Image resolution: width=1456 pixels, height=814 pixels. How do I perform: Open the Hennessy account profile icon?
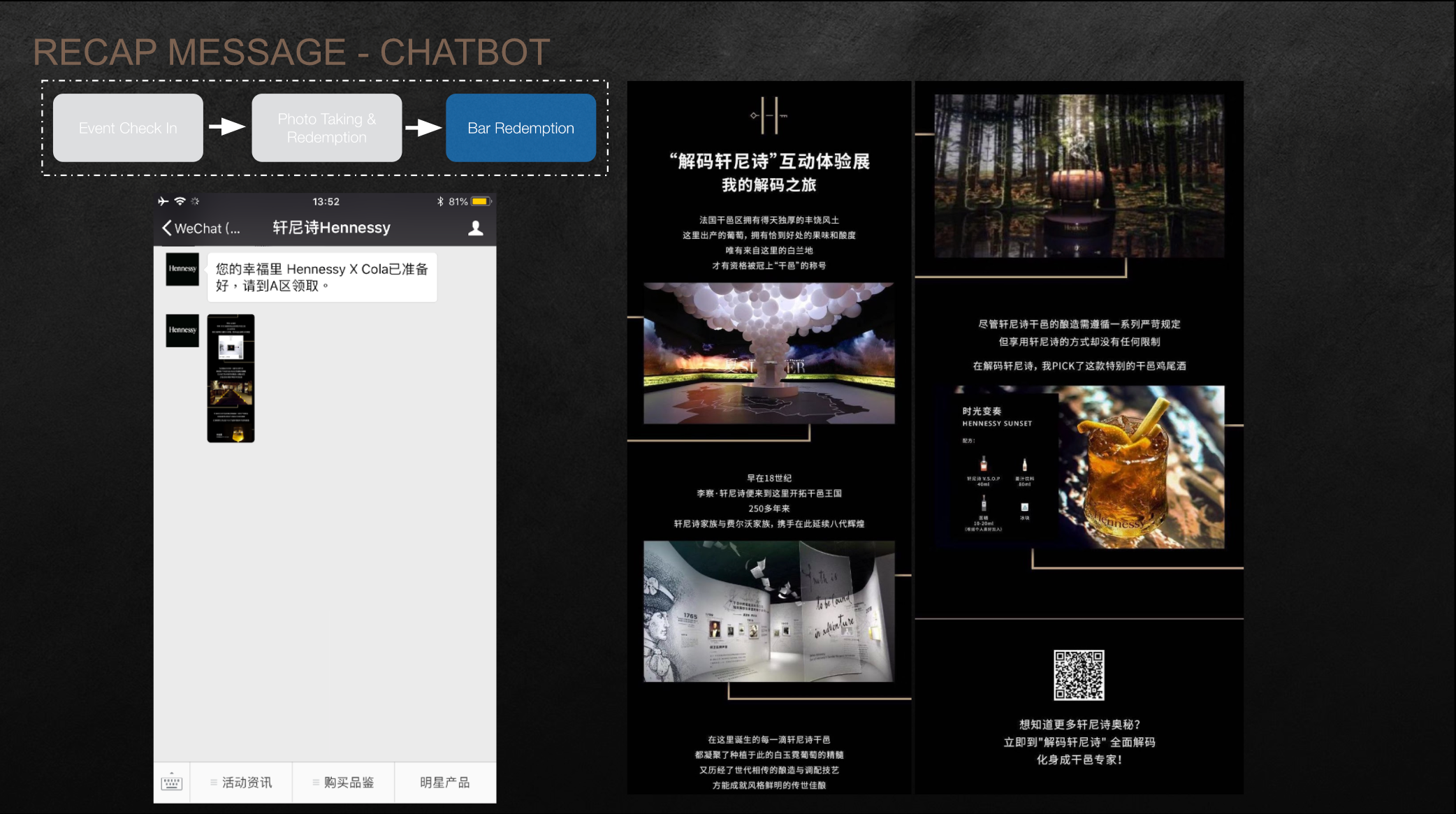476,228
